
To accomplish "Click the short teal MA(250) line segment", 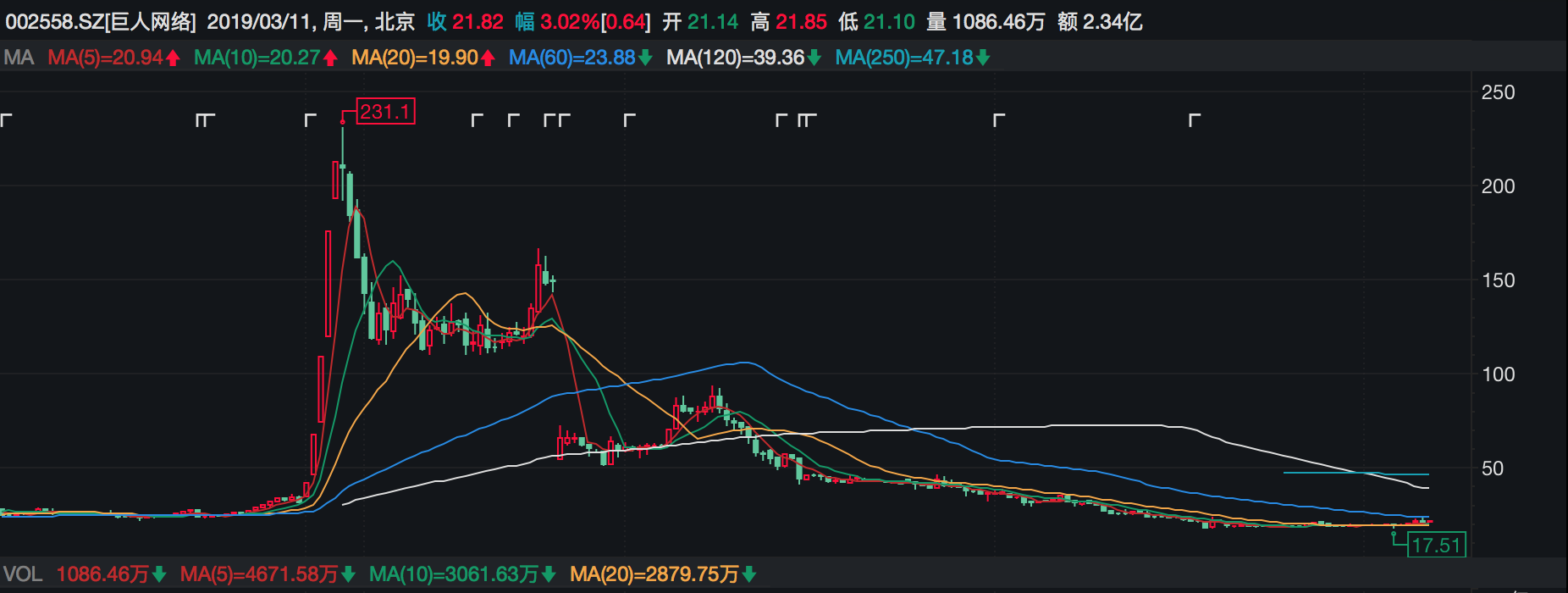I will point(1355,474).
